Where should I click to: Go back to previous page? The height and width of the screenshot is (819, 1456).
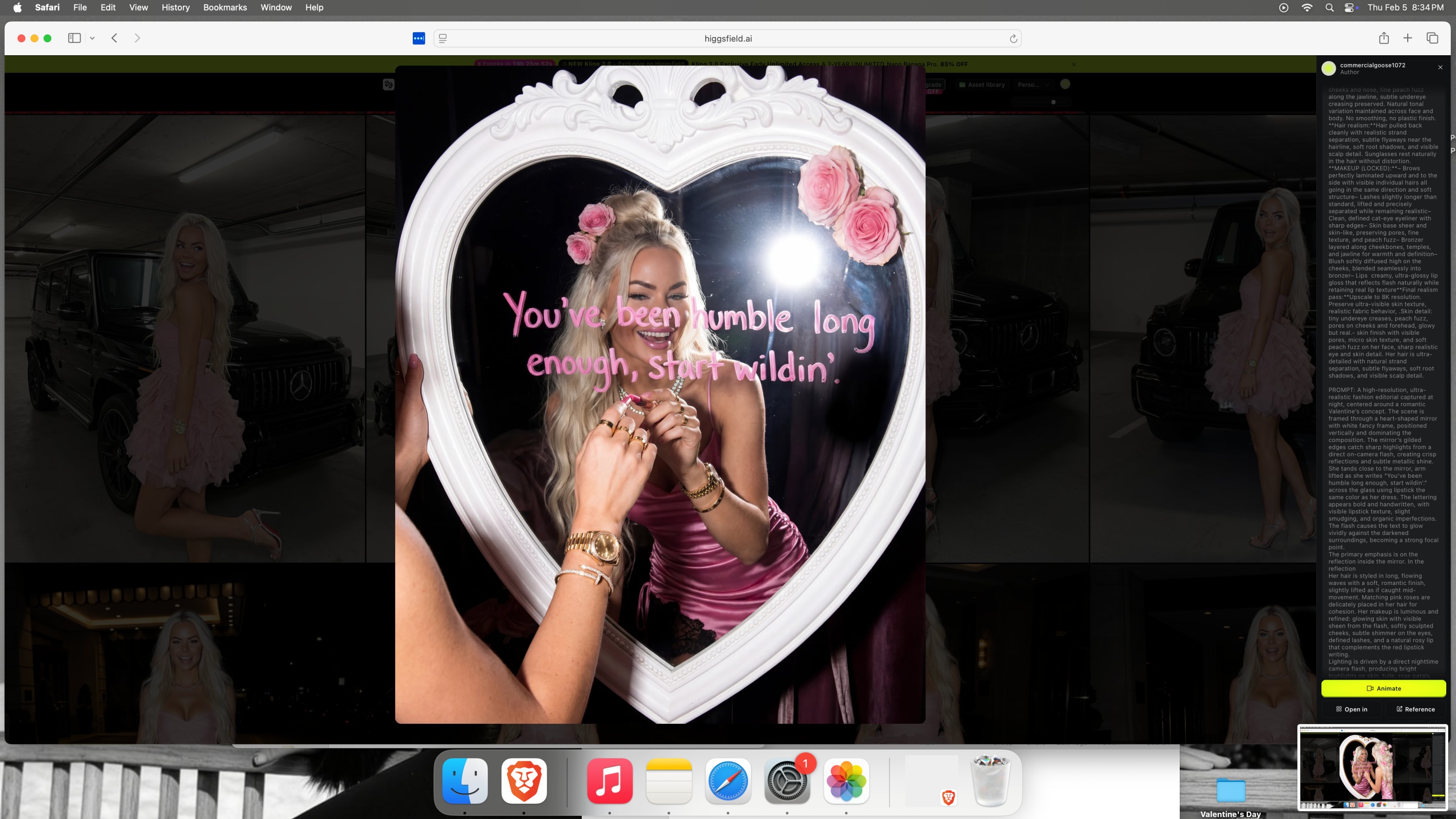coord(114,38)
